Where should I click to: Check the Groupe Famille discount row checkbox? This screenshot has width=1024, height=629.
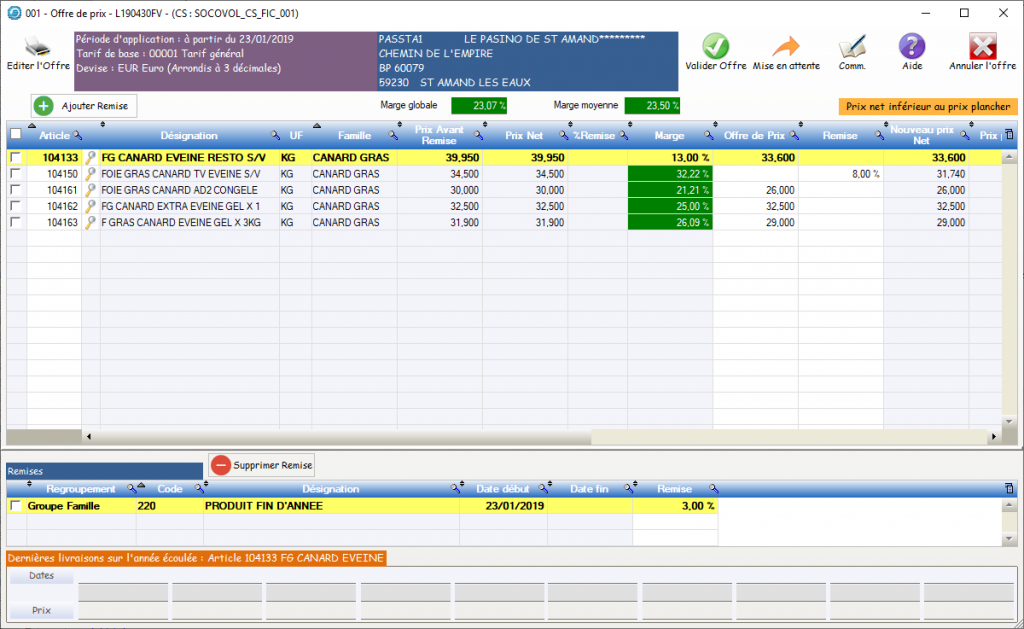(x=15, y=506)
